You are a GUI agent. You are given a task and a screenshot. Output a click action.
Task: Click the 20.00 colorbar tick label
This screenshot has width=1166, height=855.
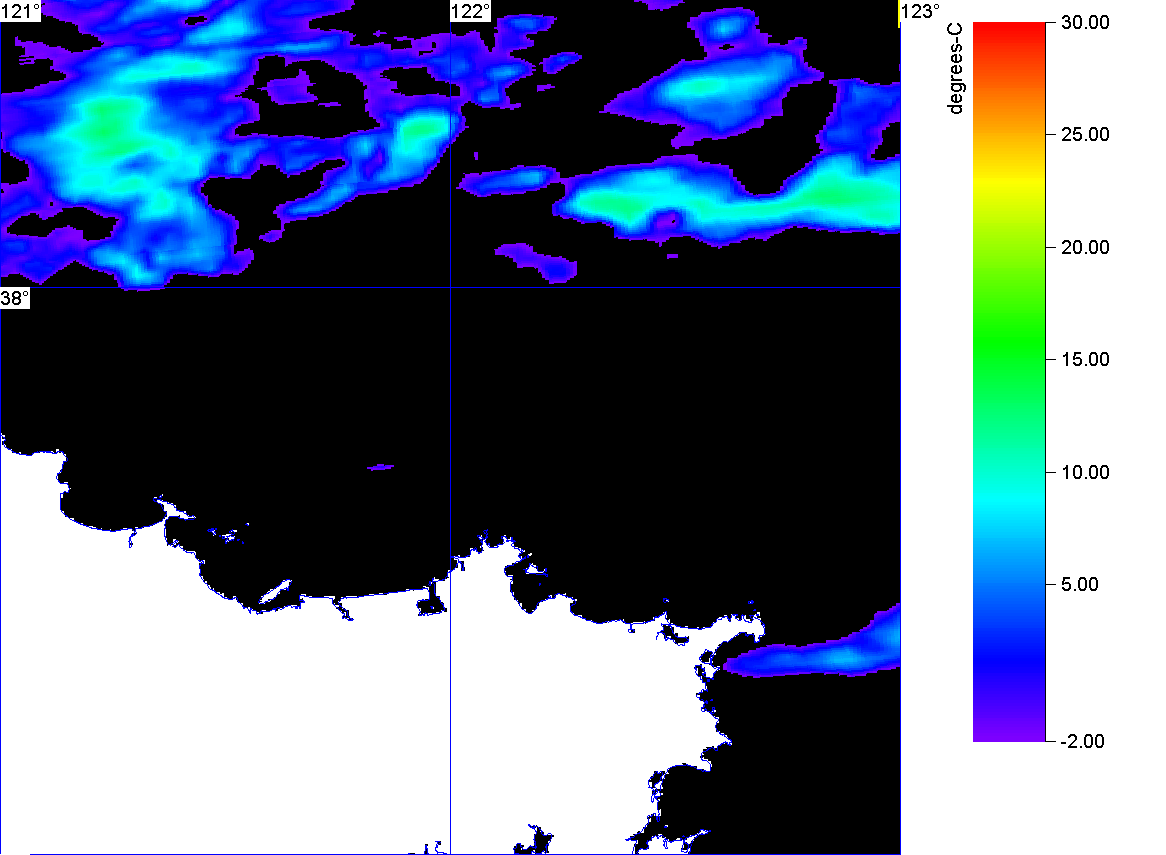tap(1085, 248)
